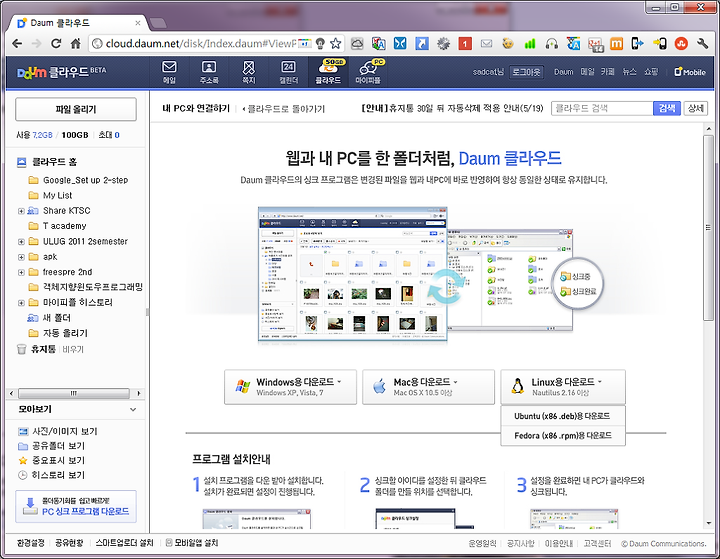The image size is (720, 559).
Task: Click the 클라우드 검색 input field
Action: (602, 108)
